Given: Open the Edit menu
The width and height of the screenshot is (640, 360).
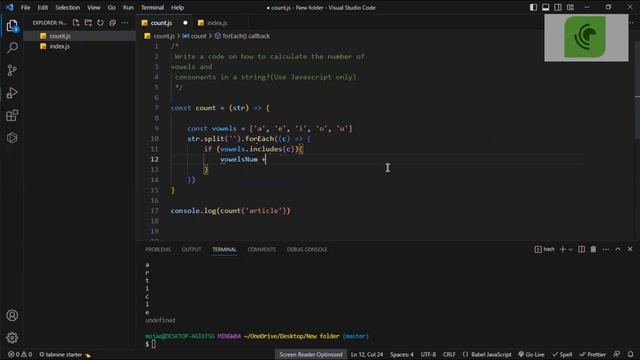Looking at the screenshot, I should (42, 7).
